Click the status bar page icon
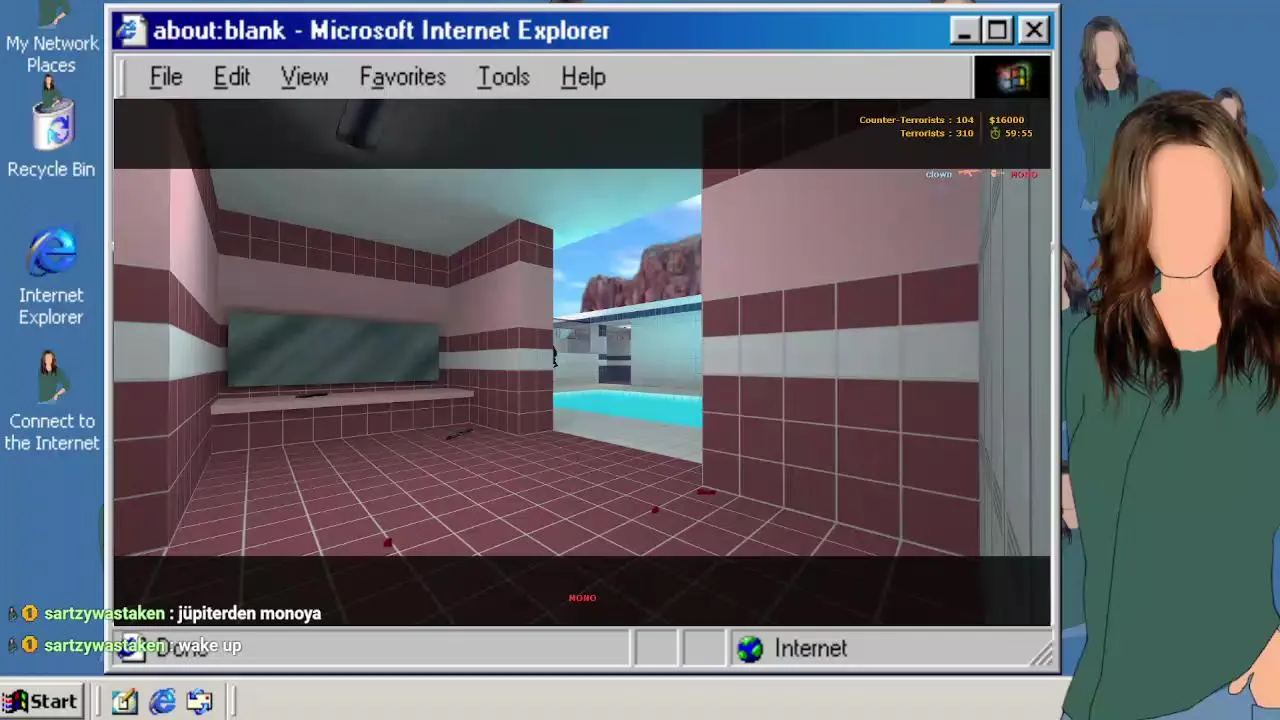This screenshot has height=720, width=1280. click(x=132, y=649)
